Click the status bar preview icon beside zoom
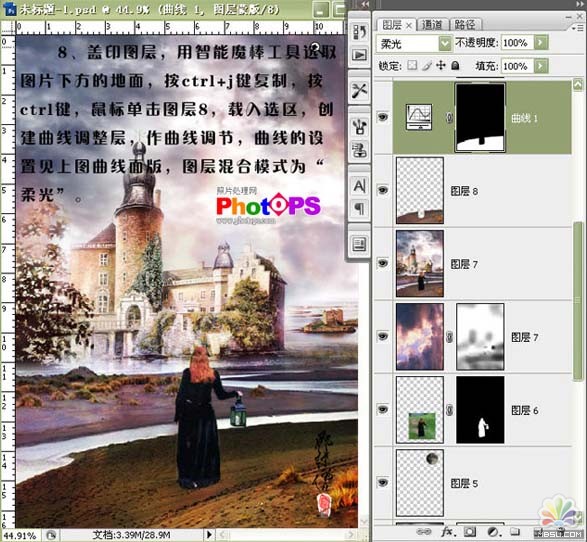 click(x=51, y=535)
